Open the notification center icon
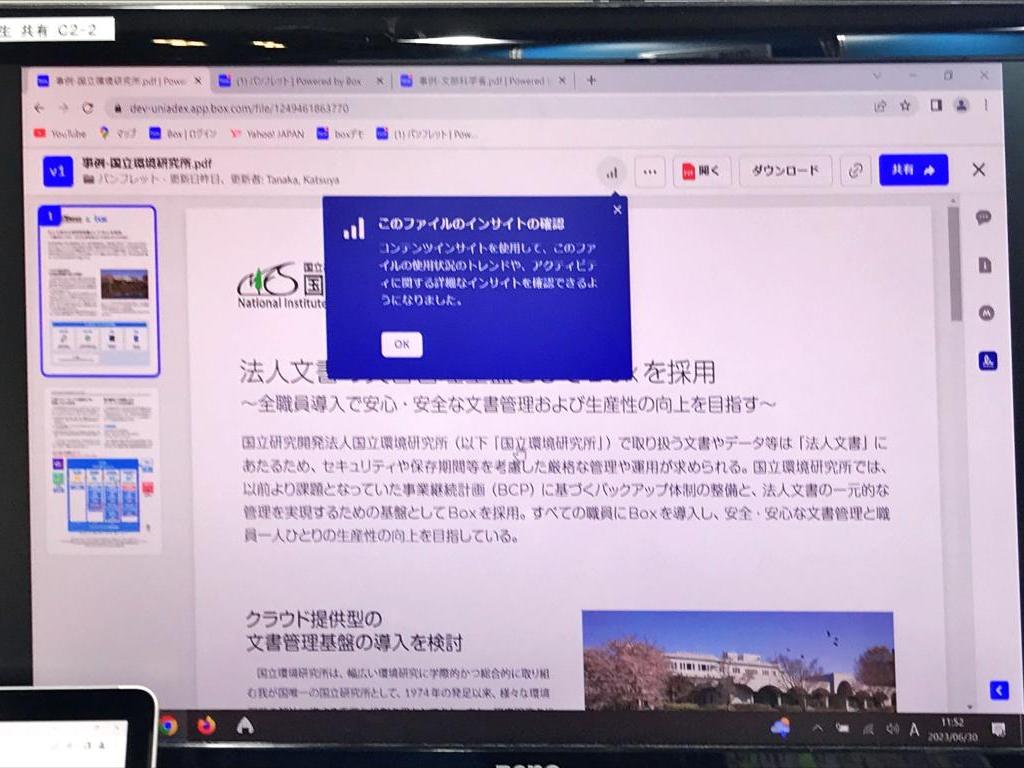This screenshot has width=1024, height=768. pos(998,729)
